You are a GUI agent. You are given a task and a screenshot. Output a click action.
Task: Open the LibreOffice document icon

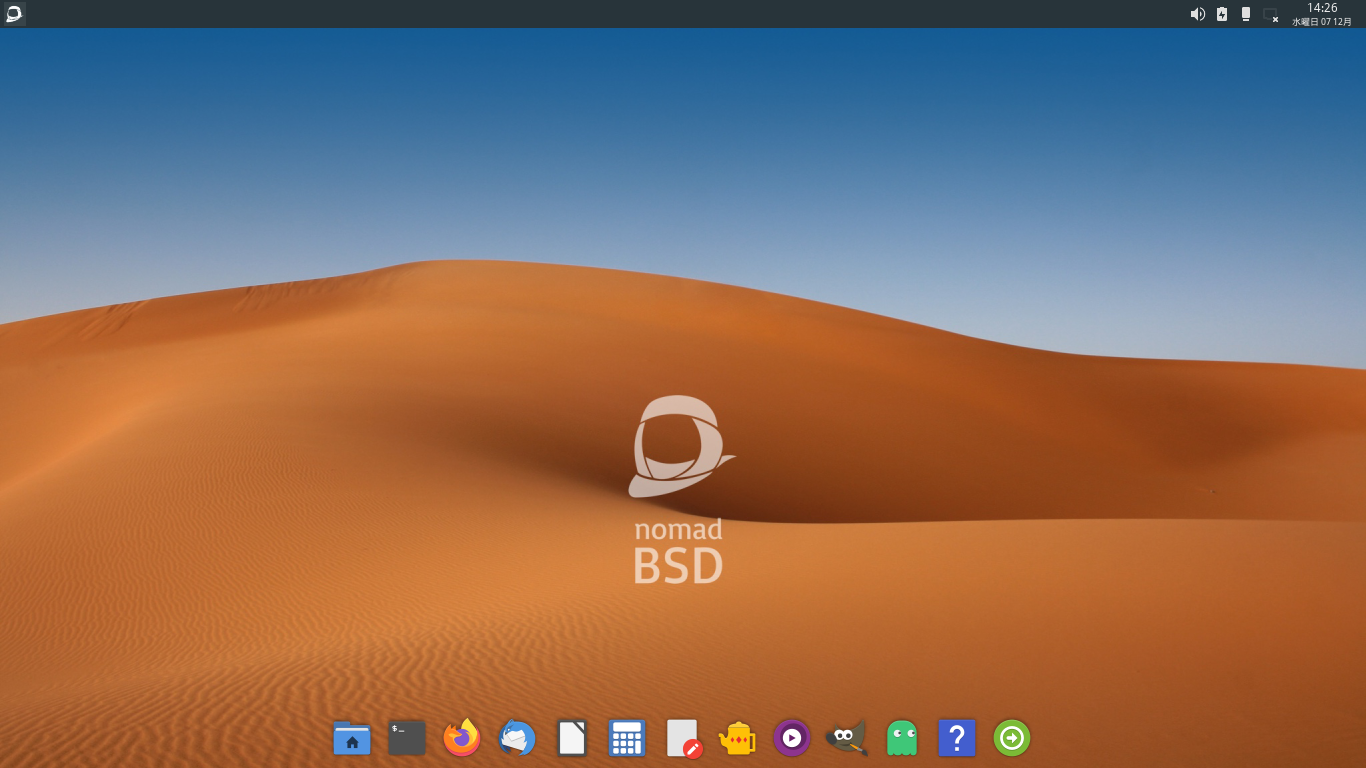(572, 738)
